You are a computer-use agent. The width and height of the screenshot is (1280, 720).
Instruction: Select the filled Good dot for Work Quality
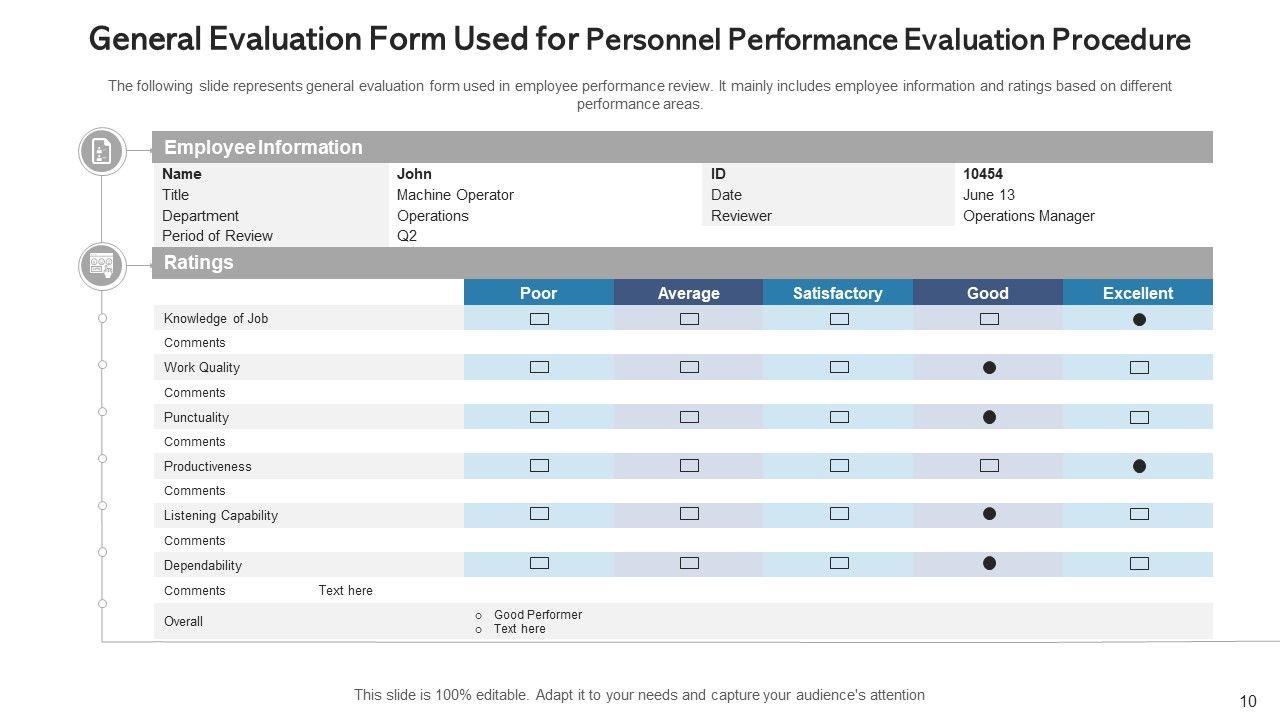click(x=989, y=368)
